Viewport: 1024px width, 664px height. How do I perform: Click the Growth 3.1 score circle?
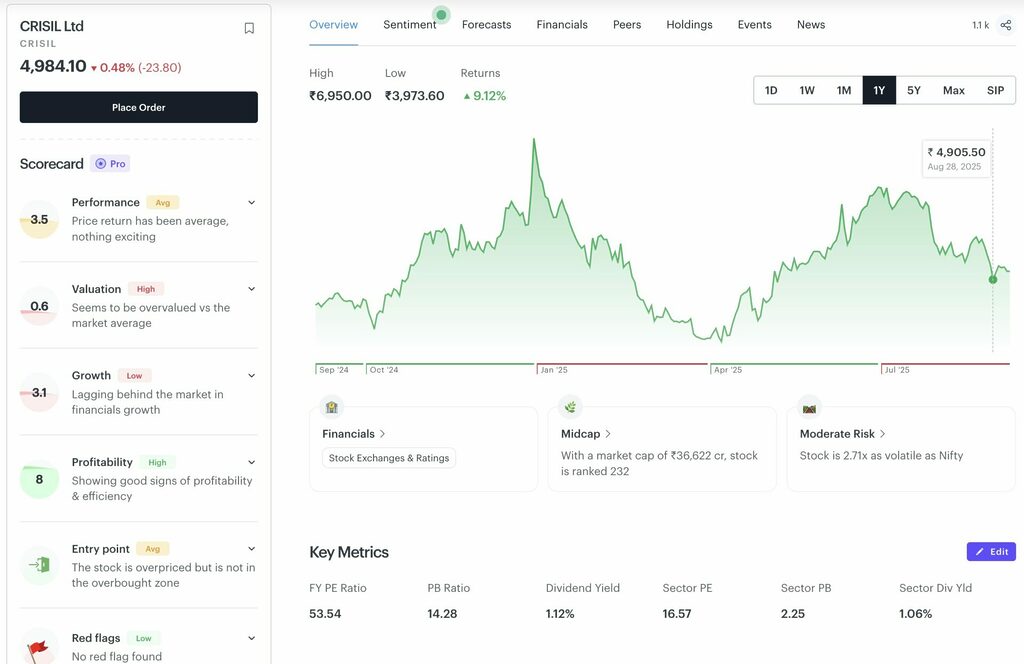pyautogui.click(x=39, y=392)
